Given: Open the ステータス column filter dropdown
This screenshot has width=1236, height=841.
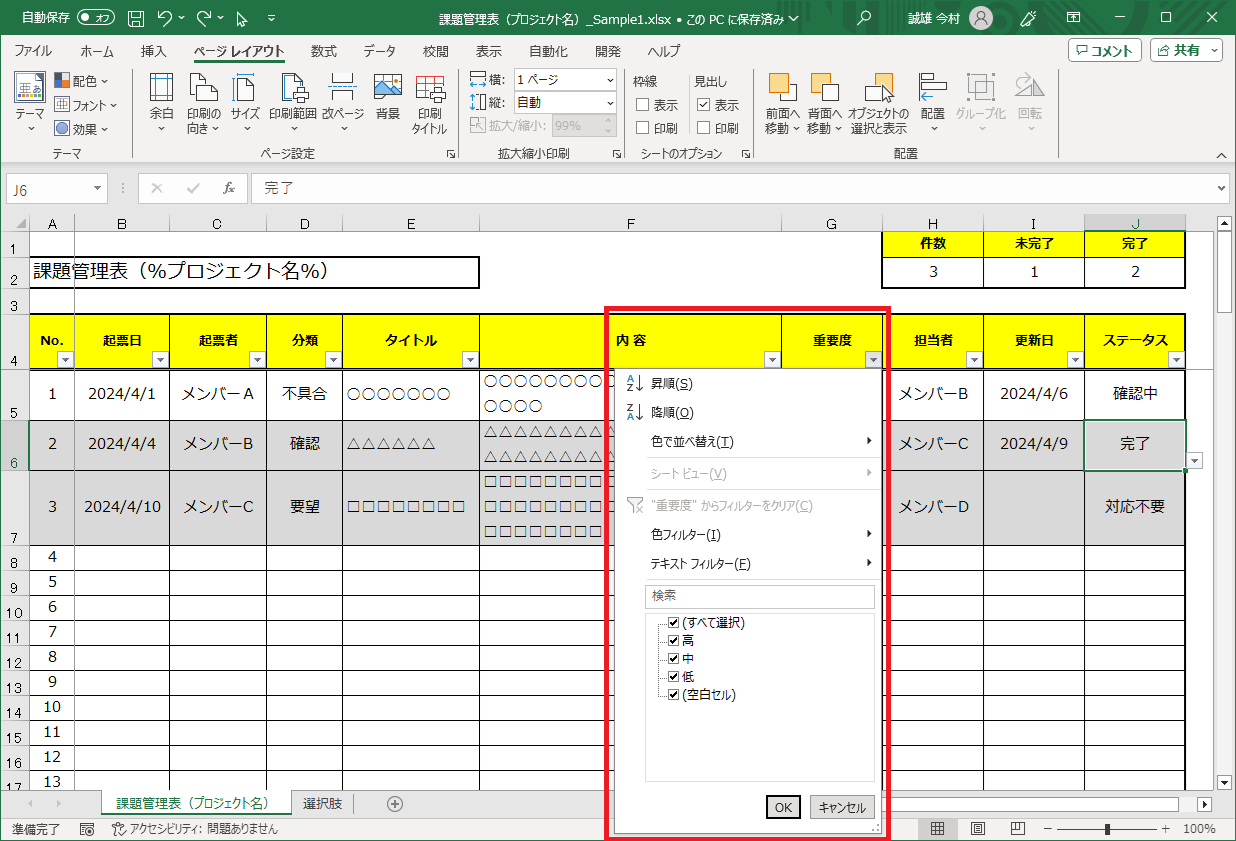Looking at the screenshot, I should coord(1175,360).
